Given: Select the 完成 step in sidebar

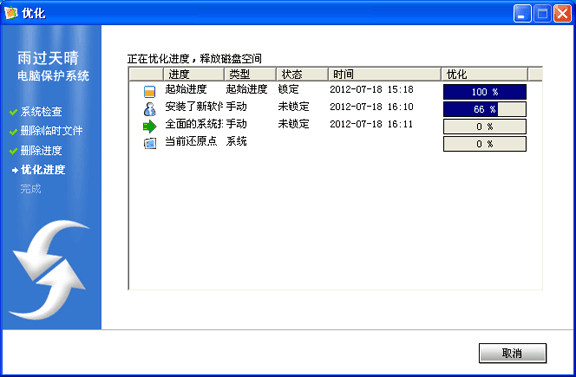Looking at the screenshot, I should pyautogui.click(x=31, y=189).
